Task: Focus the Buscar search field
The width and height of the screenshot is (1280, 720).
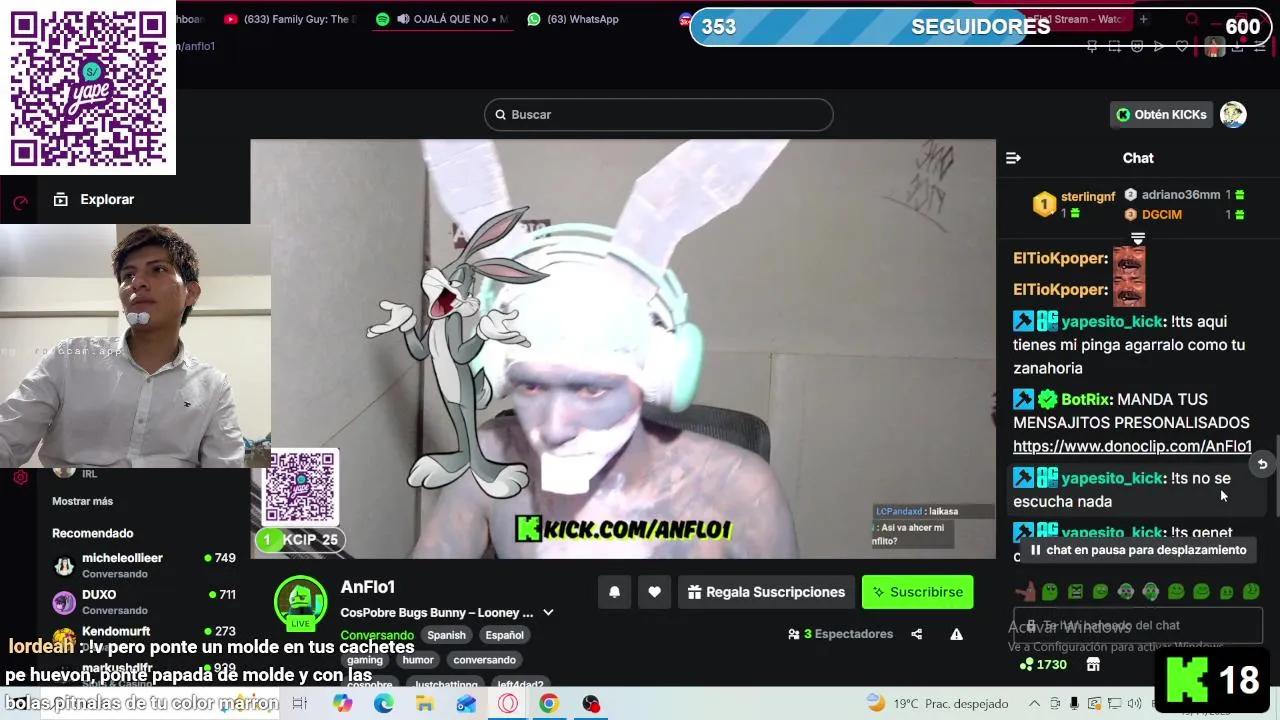Action: tap(659, 114)
